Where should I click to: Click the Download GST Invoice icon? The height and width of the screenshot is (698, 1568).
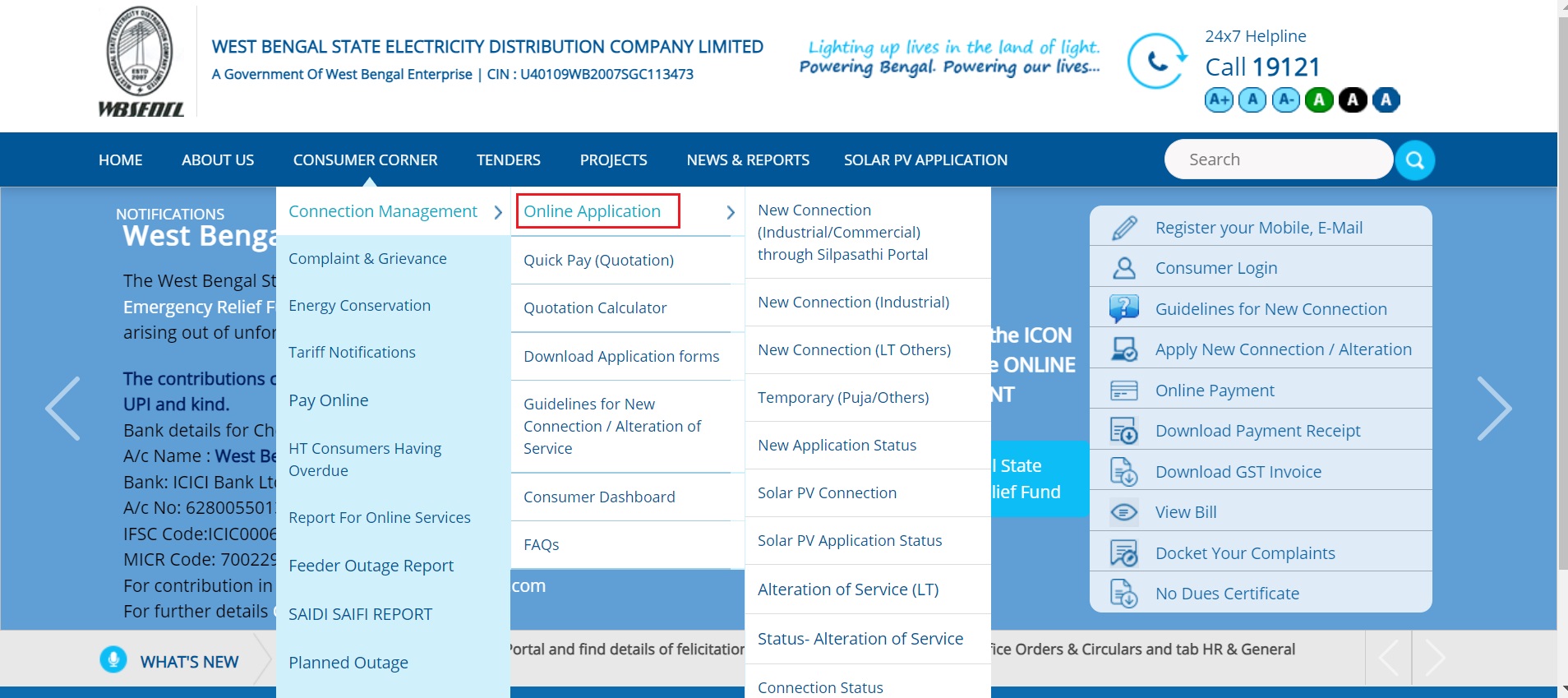(x=1124, y=472)
